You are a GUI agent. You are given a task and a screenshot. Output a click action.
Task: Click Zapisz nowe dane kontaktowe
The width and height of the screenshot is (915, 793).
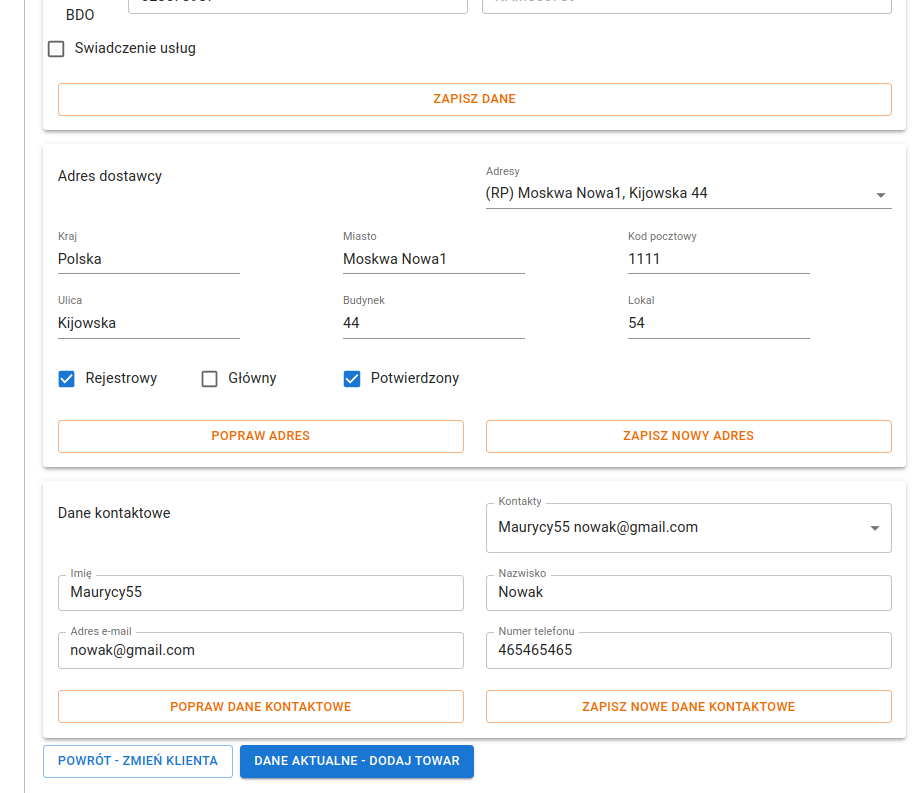coord(688,707)
